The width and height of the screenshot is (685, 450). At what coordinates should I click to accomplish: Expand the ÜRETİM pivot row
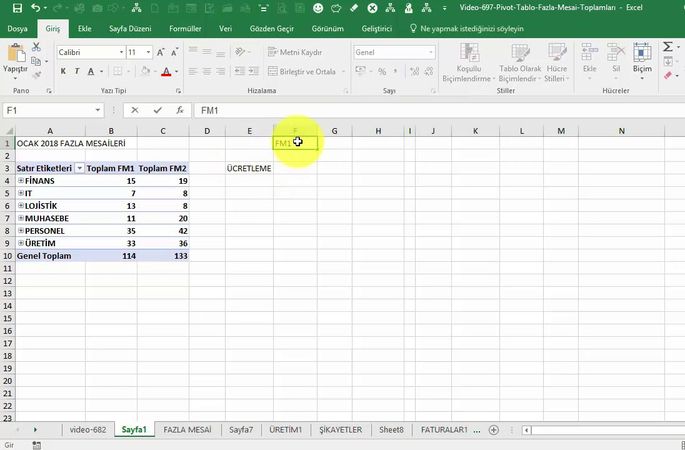[21, 243]
